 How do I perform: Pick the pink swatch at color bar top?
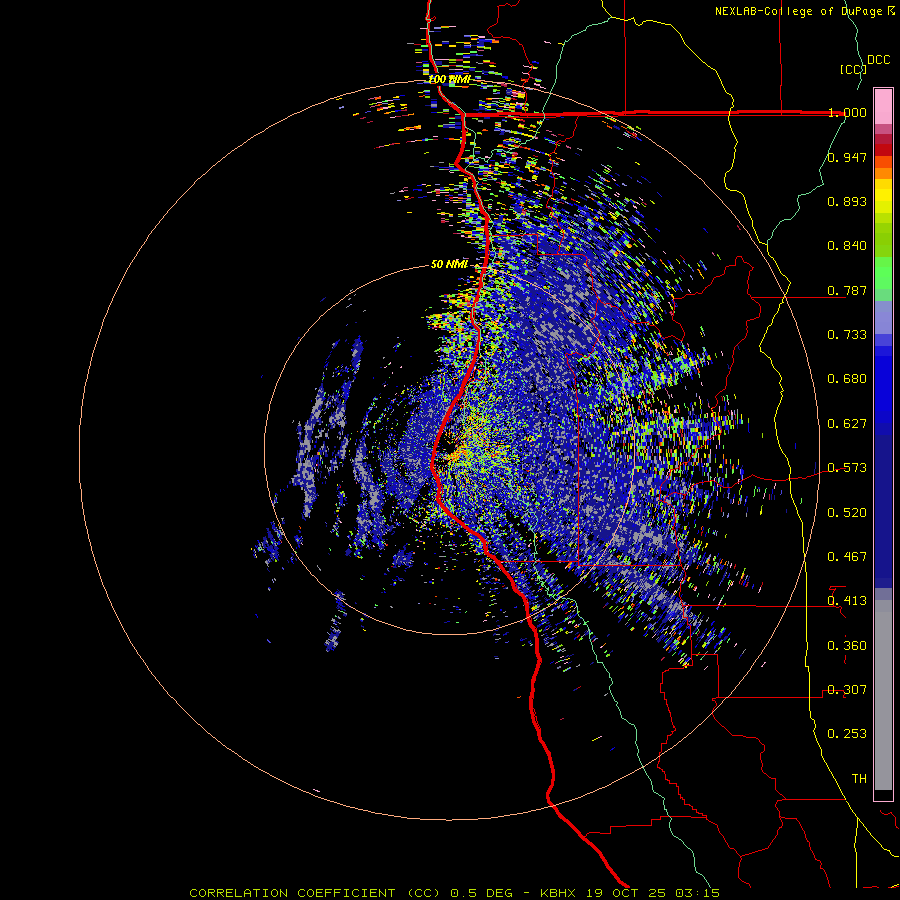click(x=883, y=106)
